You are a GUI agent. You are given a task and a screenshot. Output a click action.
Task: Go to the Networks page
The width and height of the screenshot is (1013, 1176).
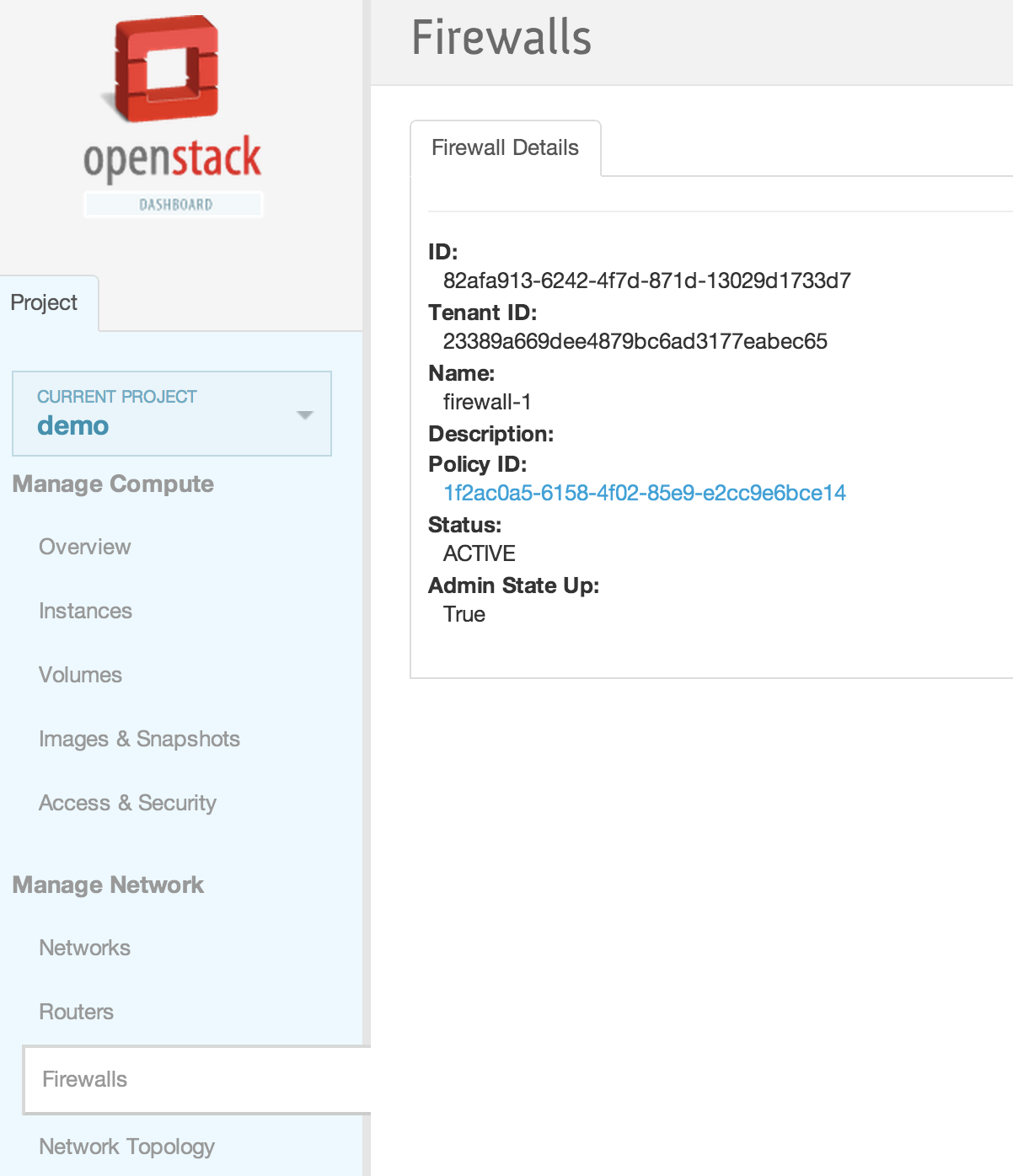point(84,948)
